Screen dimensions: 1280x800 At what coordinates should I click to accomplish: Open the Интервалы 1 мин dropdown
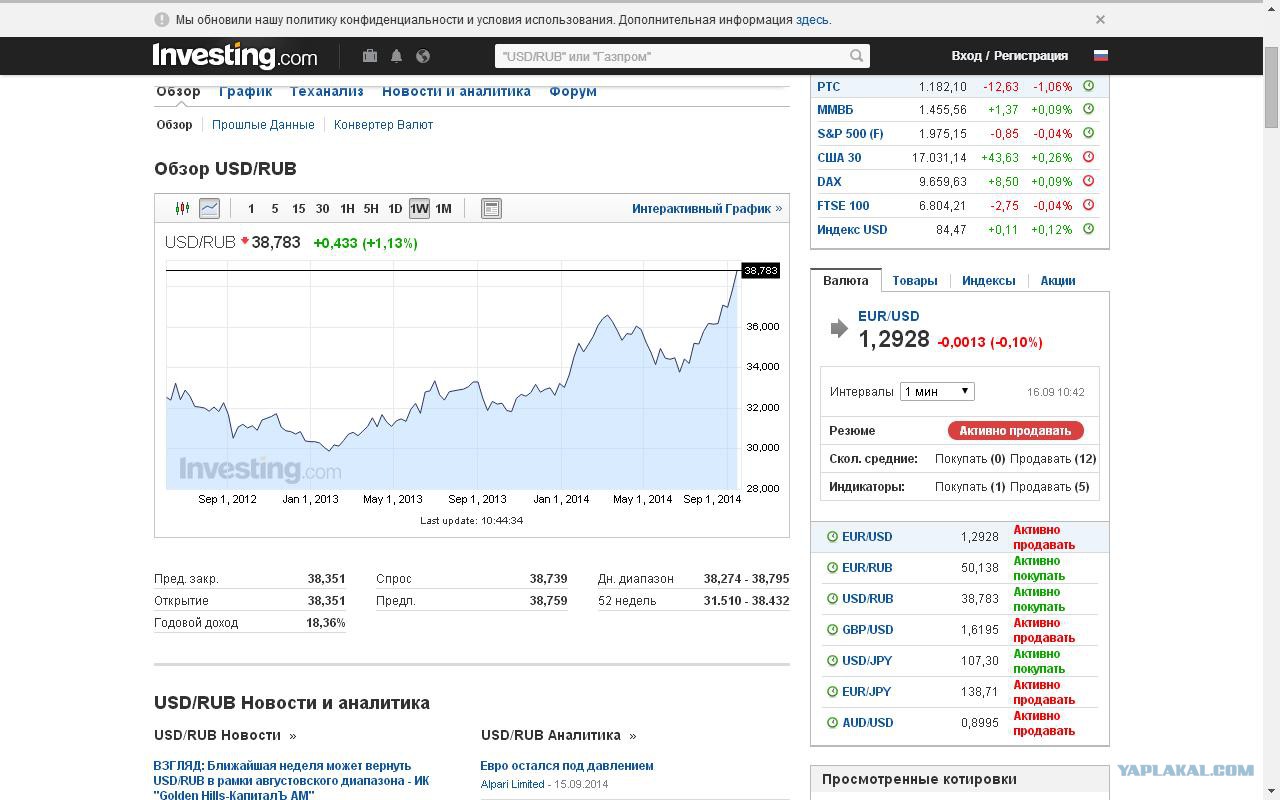coord(937,391)
